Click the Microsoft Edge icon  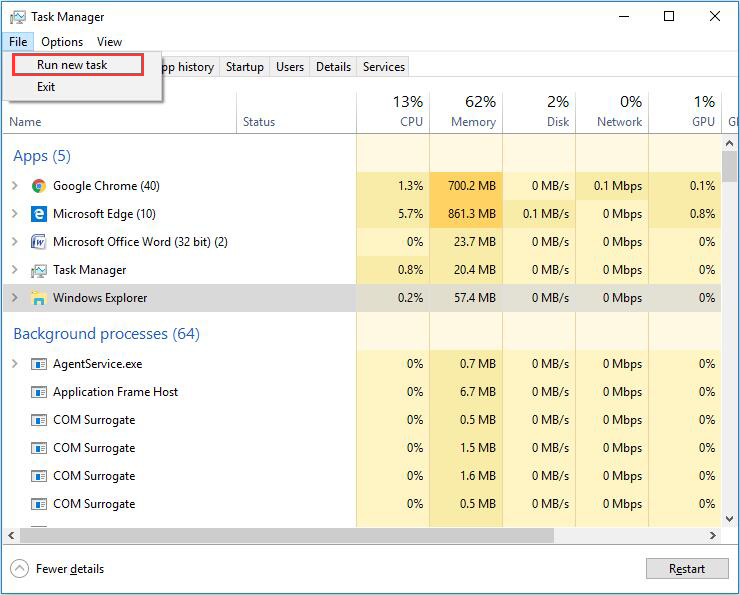(39, 214)
